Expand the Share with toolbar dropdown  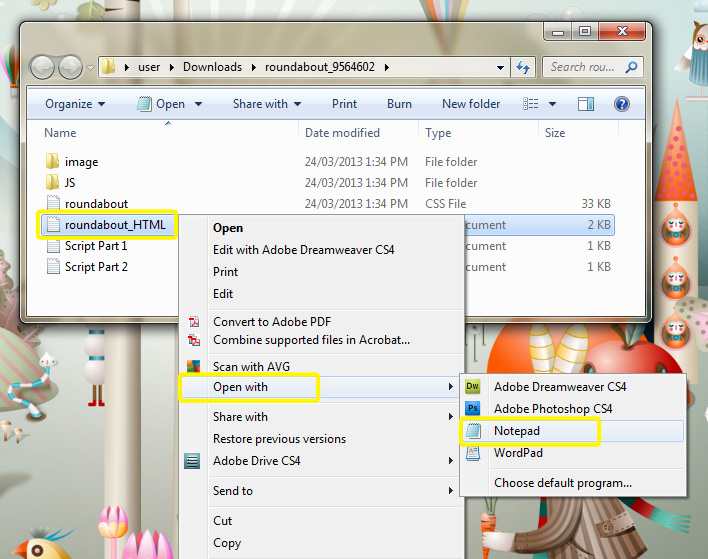tap(266, 104)
